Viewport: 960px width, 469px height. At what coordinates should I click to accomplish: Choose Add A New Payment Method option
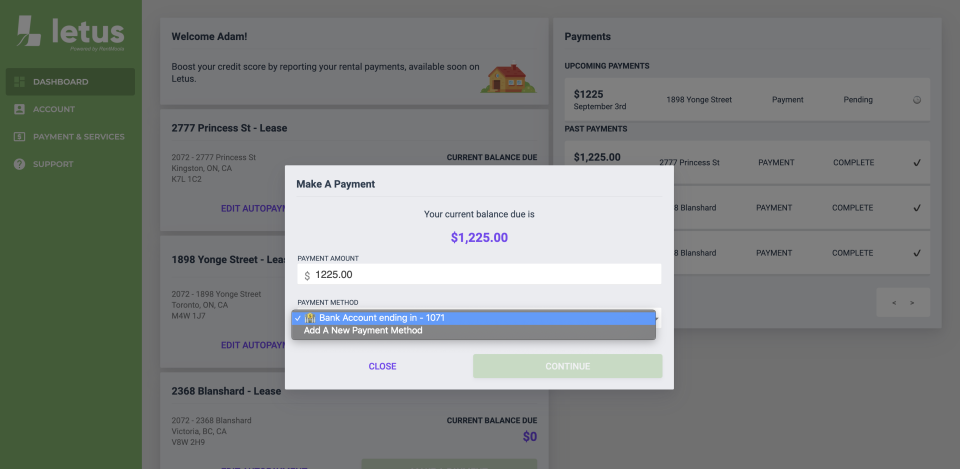(363, 331)
